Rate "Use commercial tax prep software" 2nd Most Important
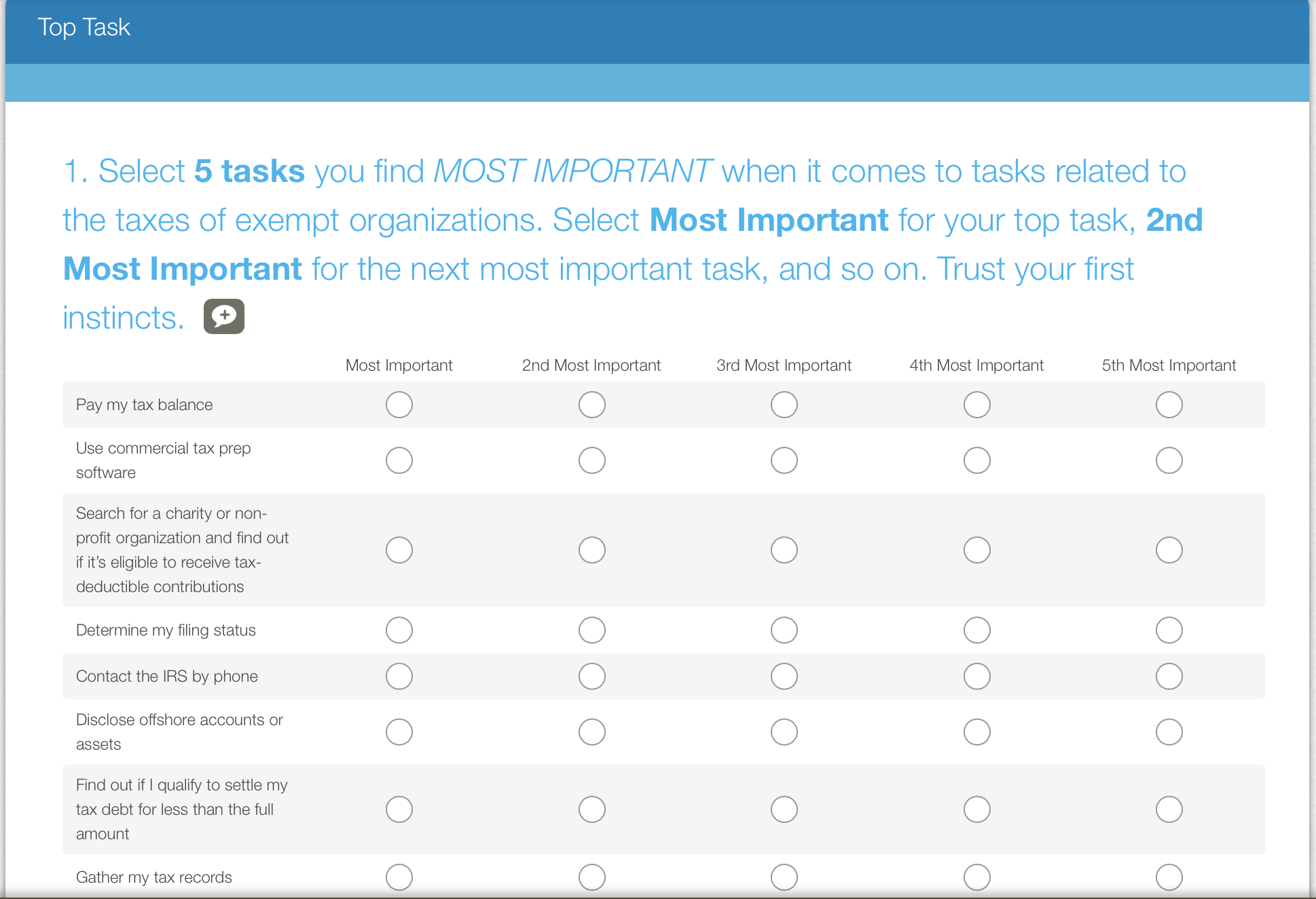This screenshot has height=899, width=1316. click(591, 460)
